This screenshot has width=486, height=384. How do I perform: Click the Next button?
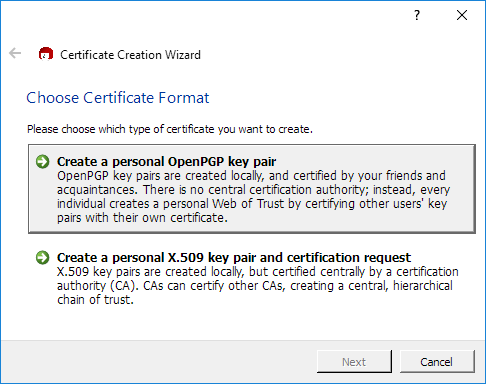click(354, 361)
